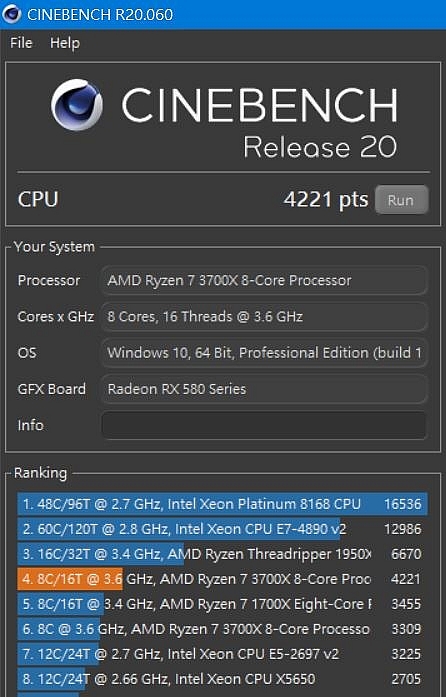Select ranking entry Xeon Platinum 8168
The height and width of the screenshot is (697, 446).
click(222, 504)
